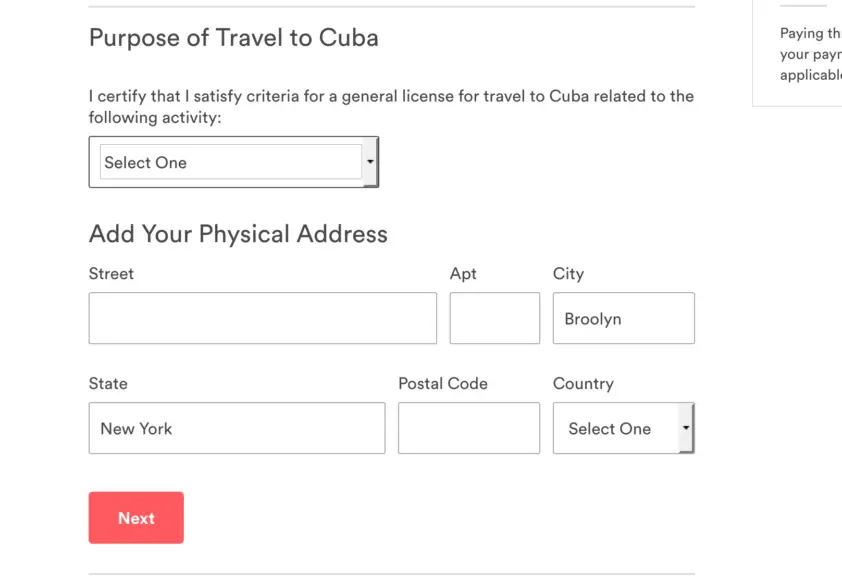842x576 pixels.
Task: Open the Country Select One dropdown
Action: click(623, 428)
